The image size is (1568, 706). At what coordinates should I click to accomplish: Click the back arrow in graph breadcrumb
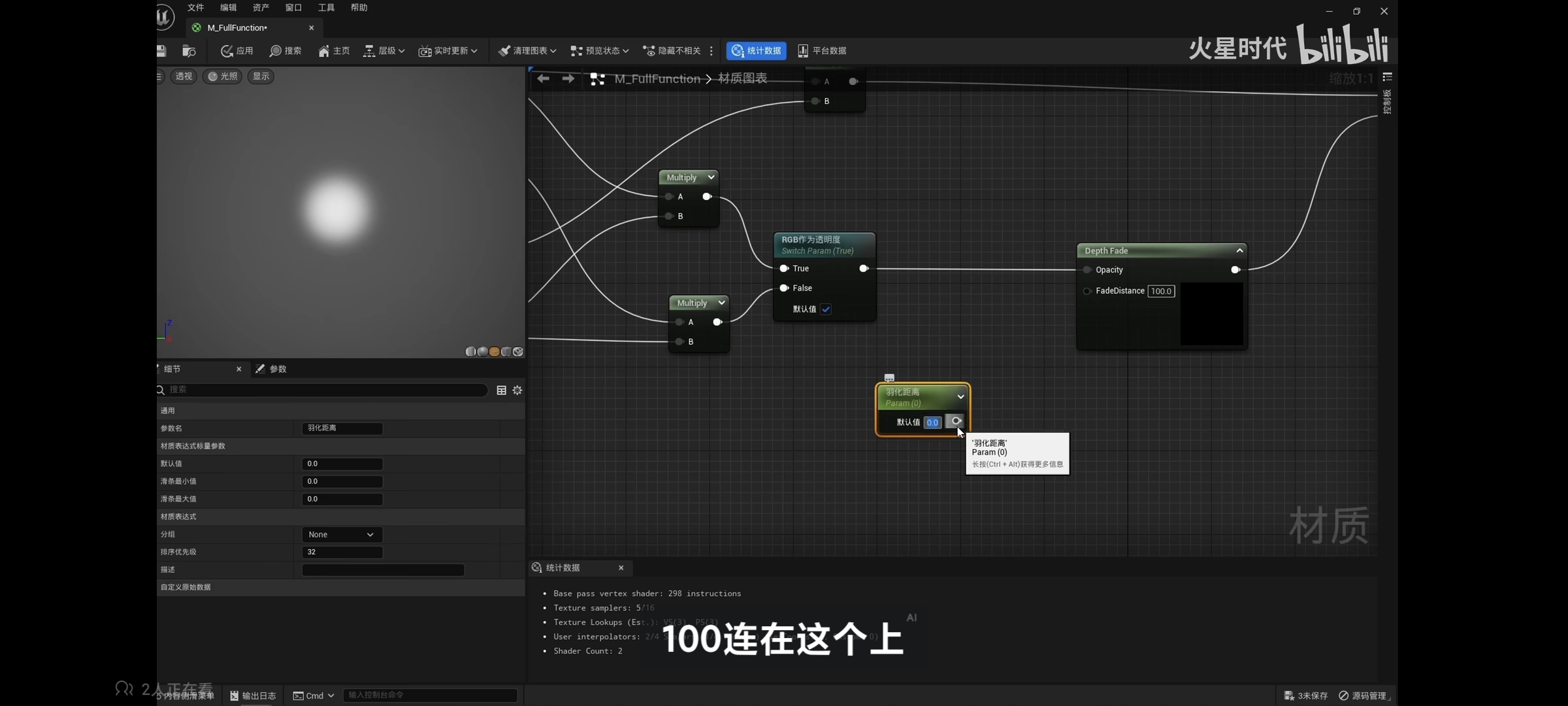pos(543,79)
